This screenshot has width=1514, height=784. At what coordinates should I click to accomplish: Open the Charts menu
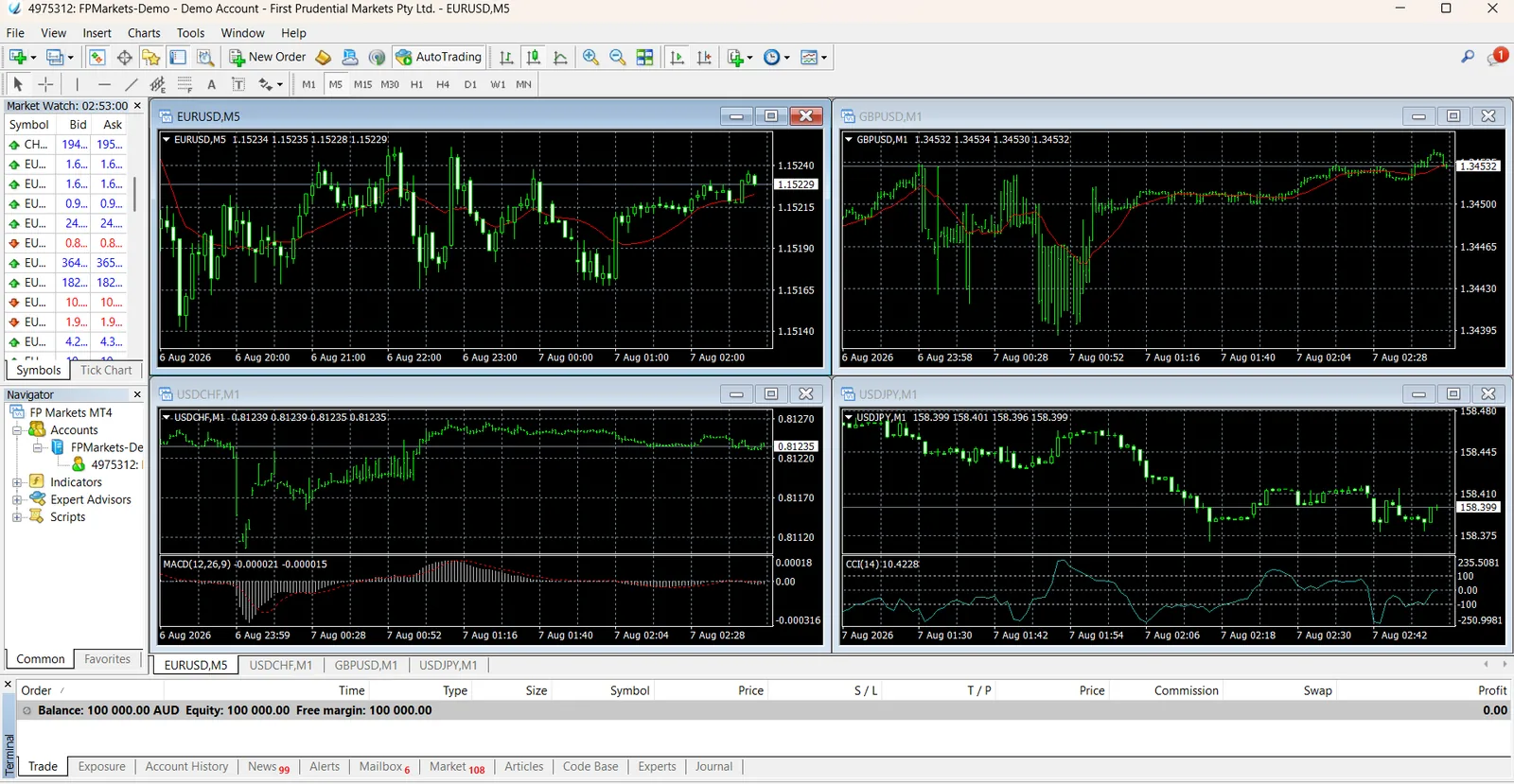(144, 33)
